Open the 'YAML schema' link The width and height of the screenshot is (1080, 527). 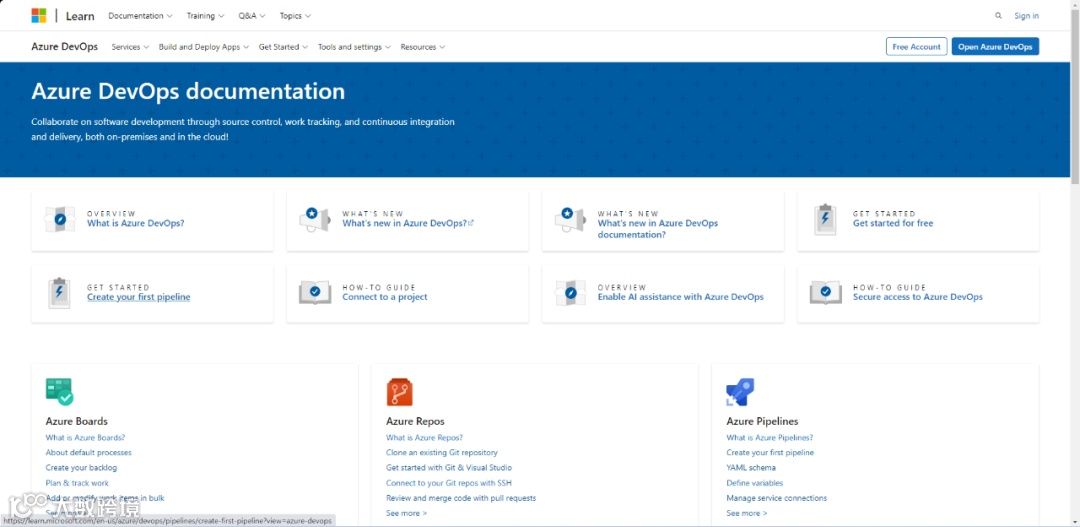click(751, 468)
